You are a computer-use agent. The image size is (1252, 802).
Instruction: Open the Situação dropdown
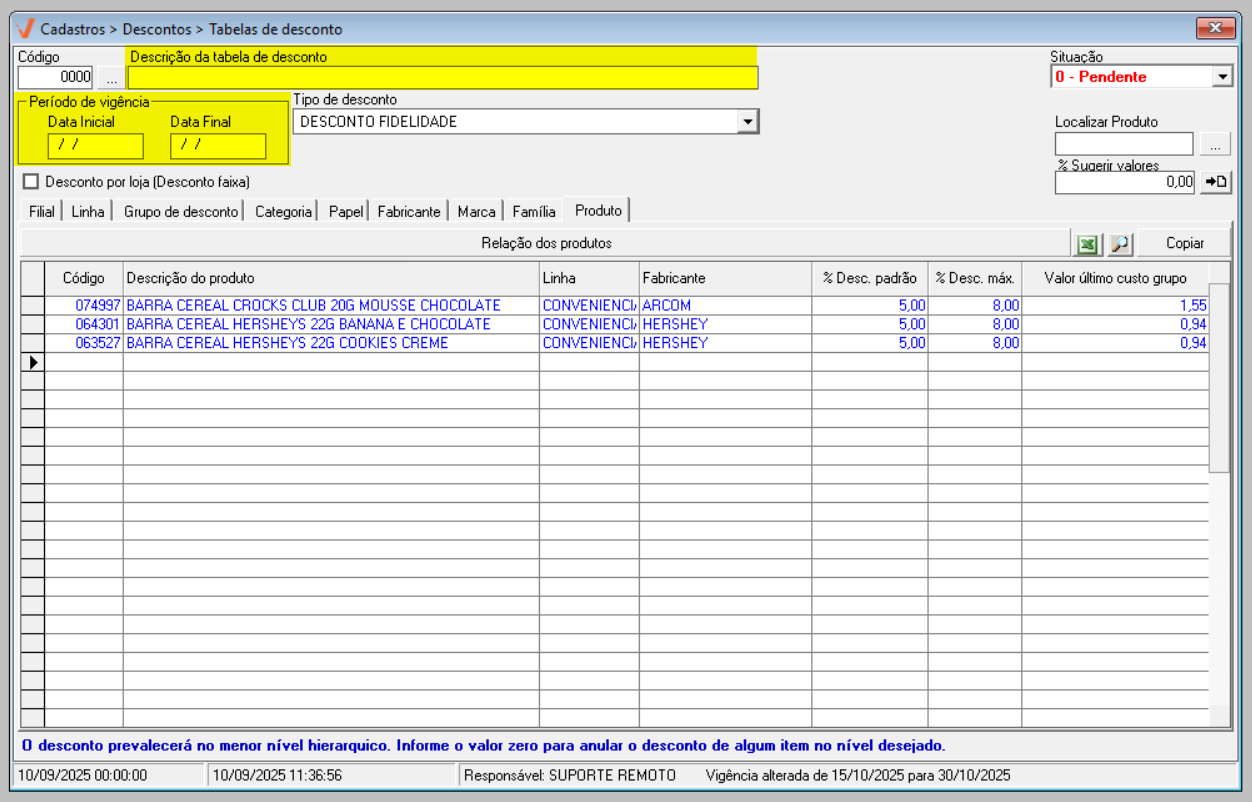click(x=1222, y=77)
